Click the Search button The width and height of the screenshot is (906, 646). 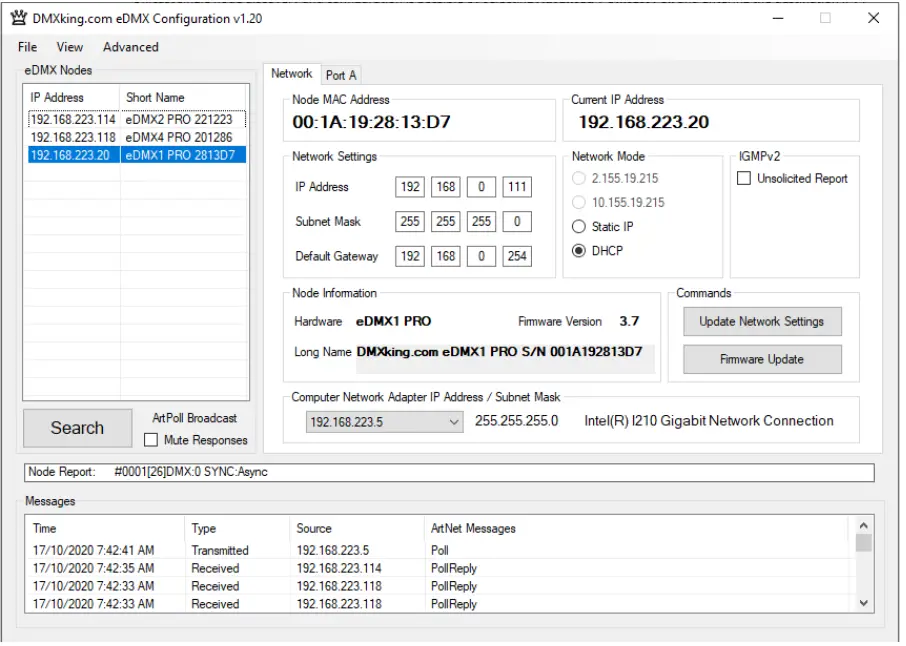(x=77, y=428)
